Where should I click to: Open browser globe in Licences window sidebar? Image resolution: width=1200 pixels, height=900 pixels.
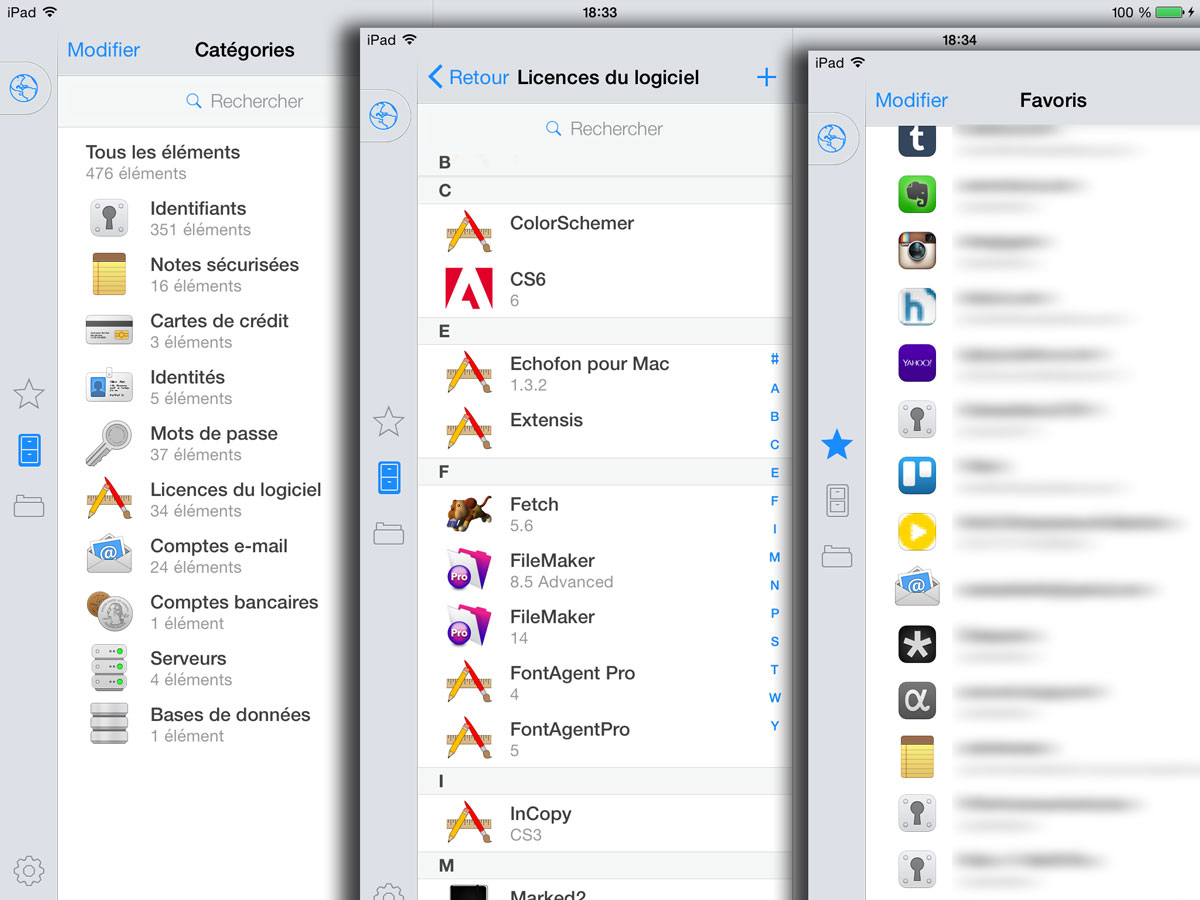click(384, 117)
